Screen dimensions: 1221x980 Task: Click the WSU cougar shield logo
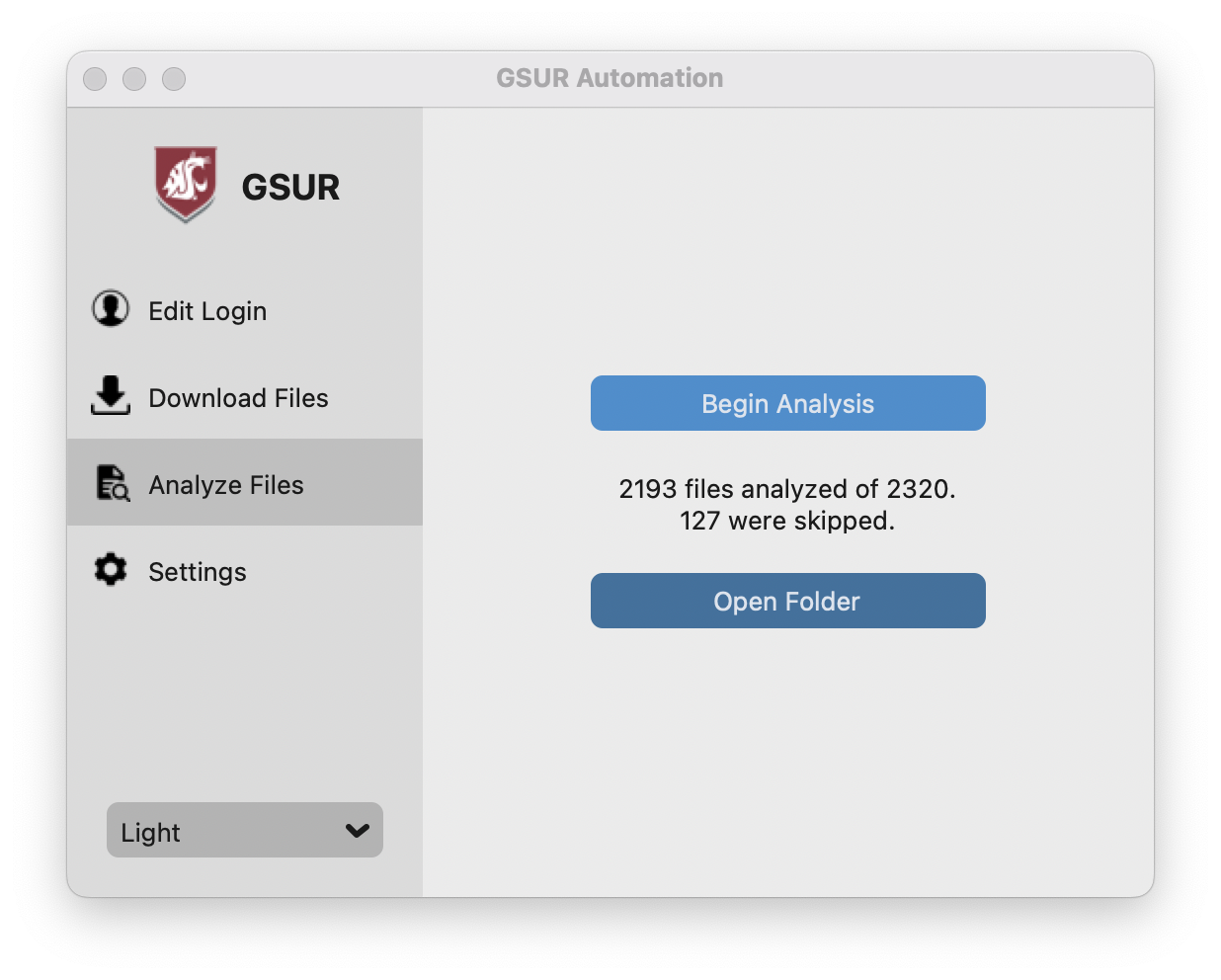click(186, 185)
